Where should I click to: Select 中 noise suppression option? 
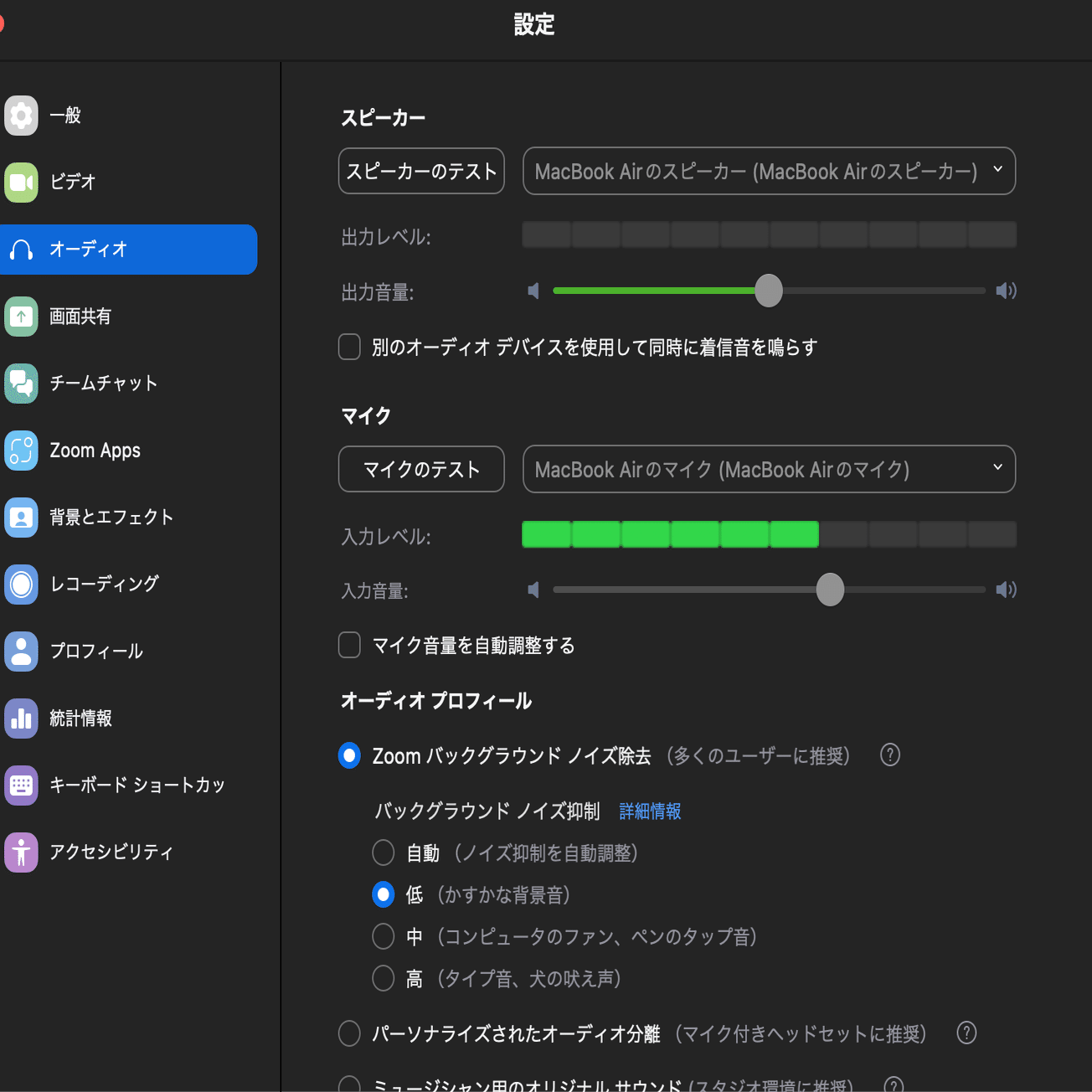click(x=384, y=936)
